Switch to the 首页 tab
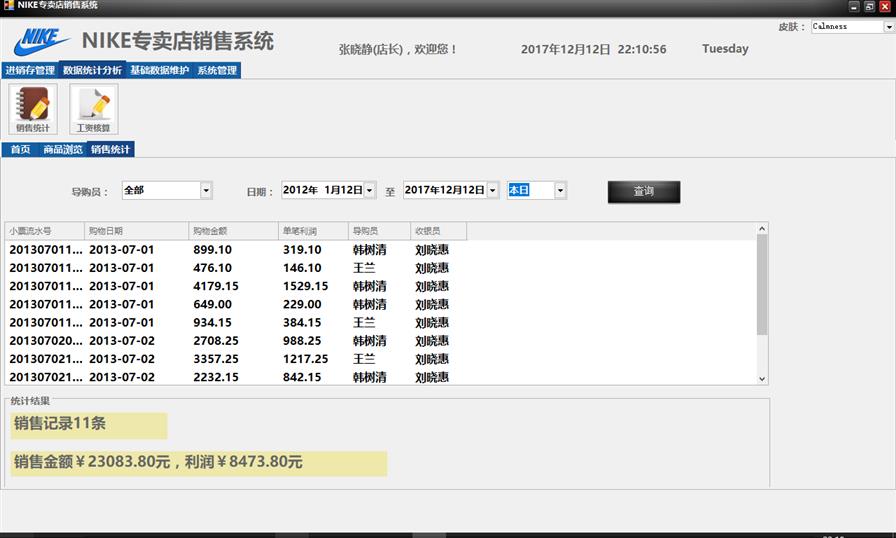The image size is (896, 538). 20,149
